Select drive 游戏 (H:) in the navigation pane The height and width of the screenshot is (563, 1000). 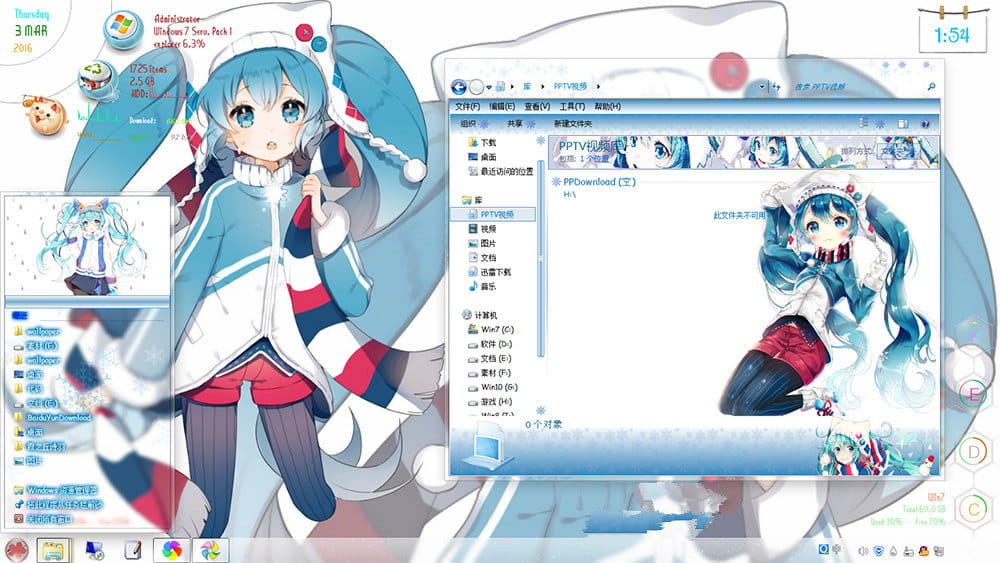click(x=490, y=402)
